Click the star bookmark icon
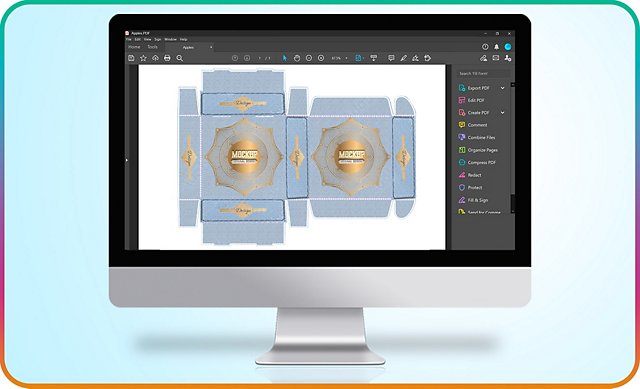The width and height of the screenshot is (640, 389). tap(143, 58)
